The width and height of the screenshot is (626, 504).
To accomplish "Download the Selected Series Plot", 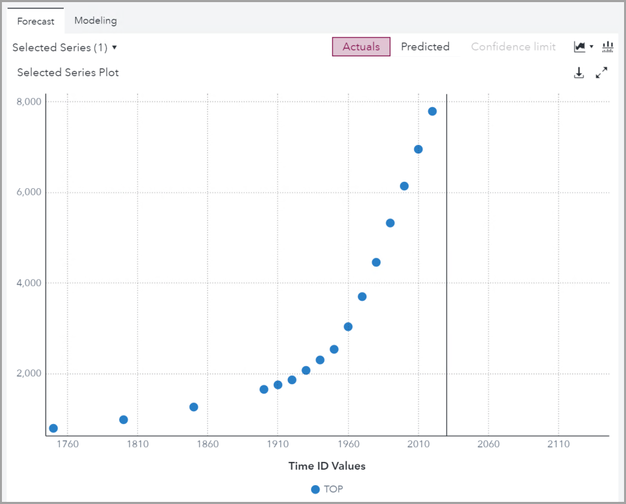I will click(579, 73).
